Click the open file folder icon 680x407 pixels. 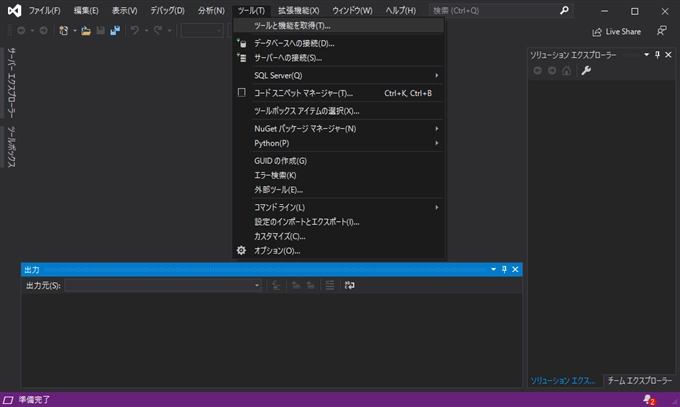coord(86,30)
